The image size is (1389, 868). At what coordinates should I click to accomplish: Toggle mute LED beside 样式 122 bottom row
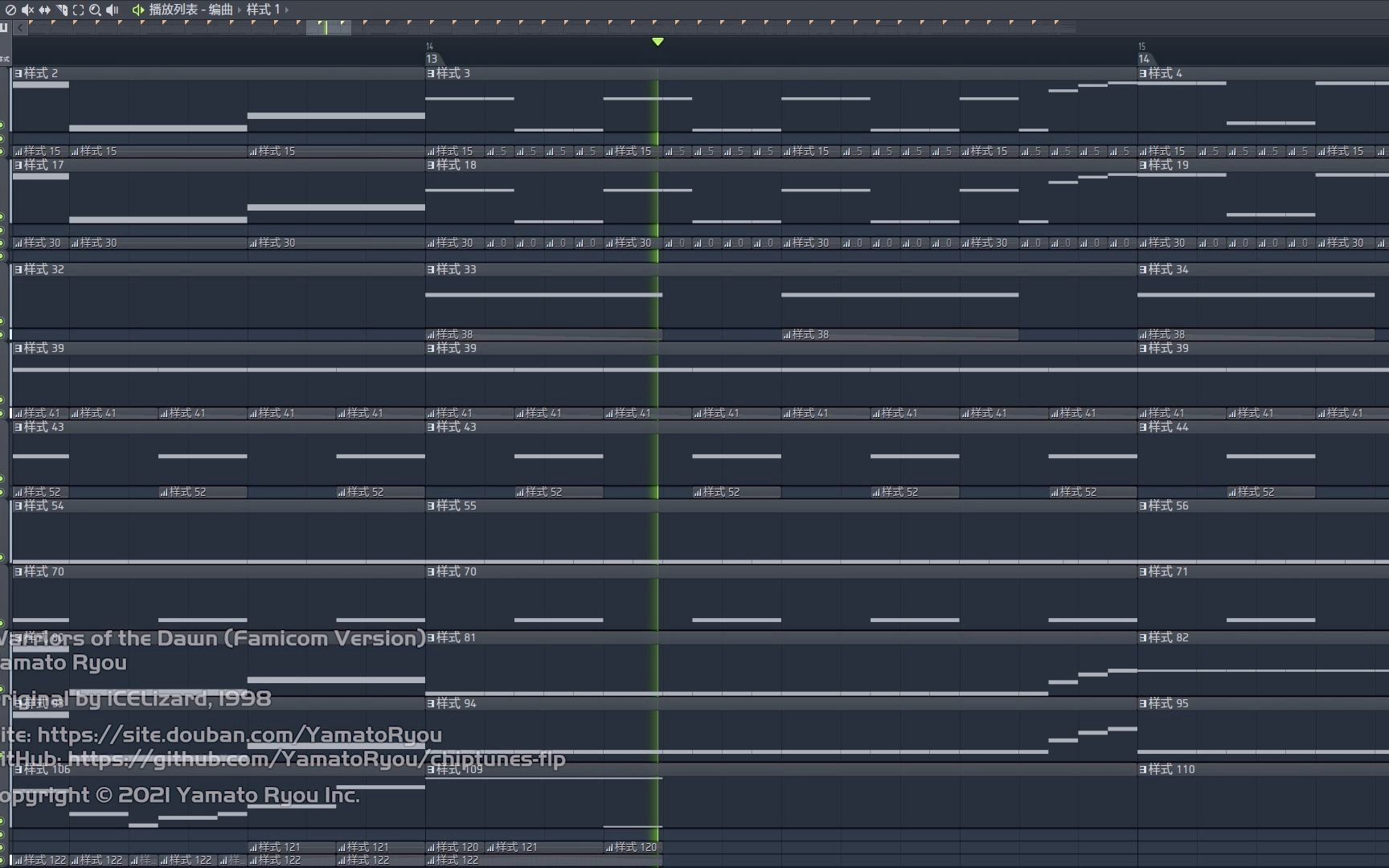click(x=2, y=860)
